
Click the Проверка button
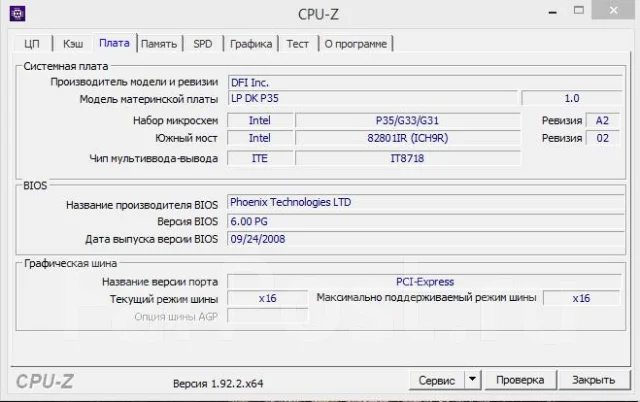tap(520, 380)
